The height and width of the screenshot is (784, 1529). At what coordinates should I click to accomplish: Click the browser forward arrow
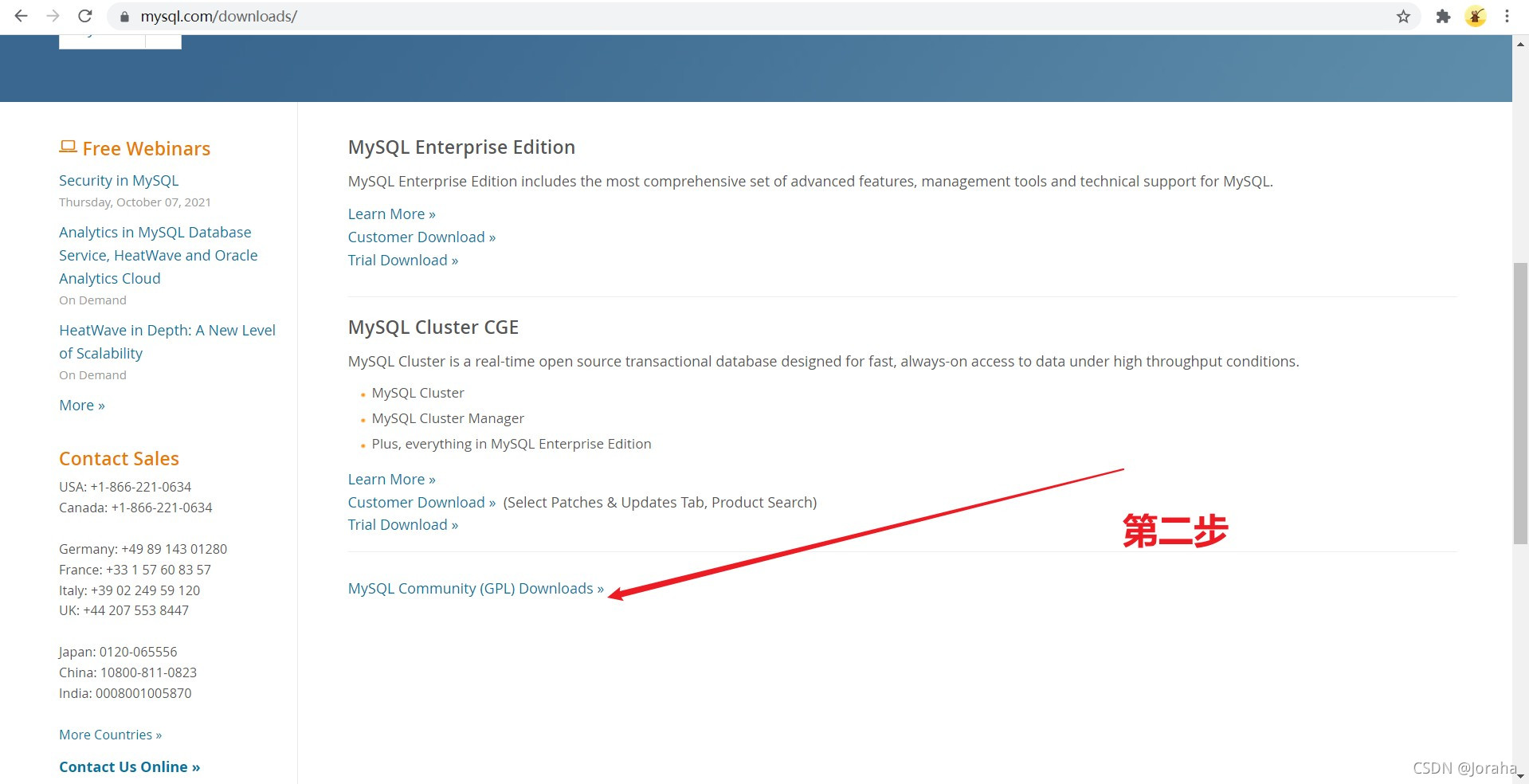pyautogui.click(x=53, y=16)
